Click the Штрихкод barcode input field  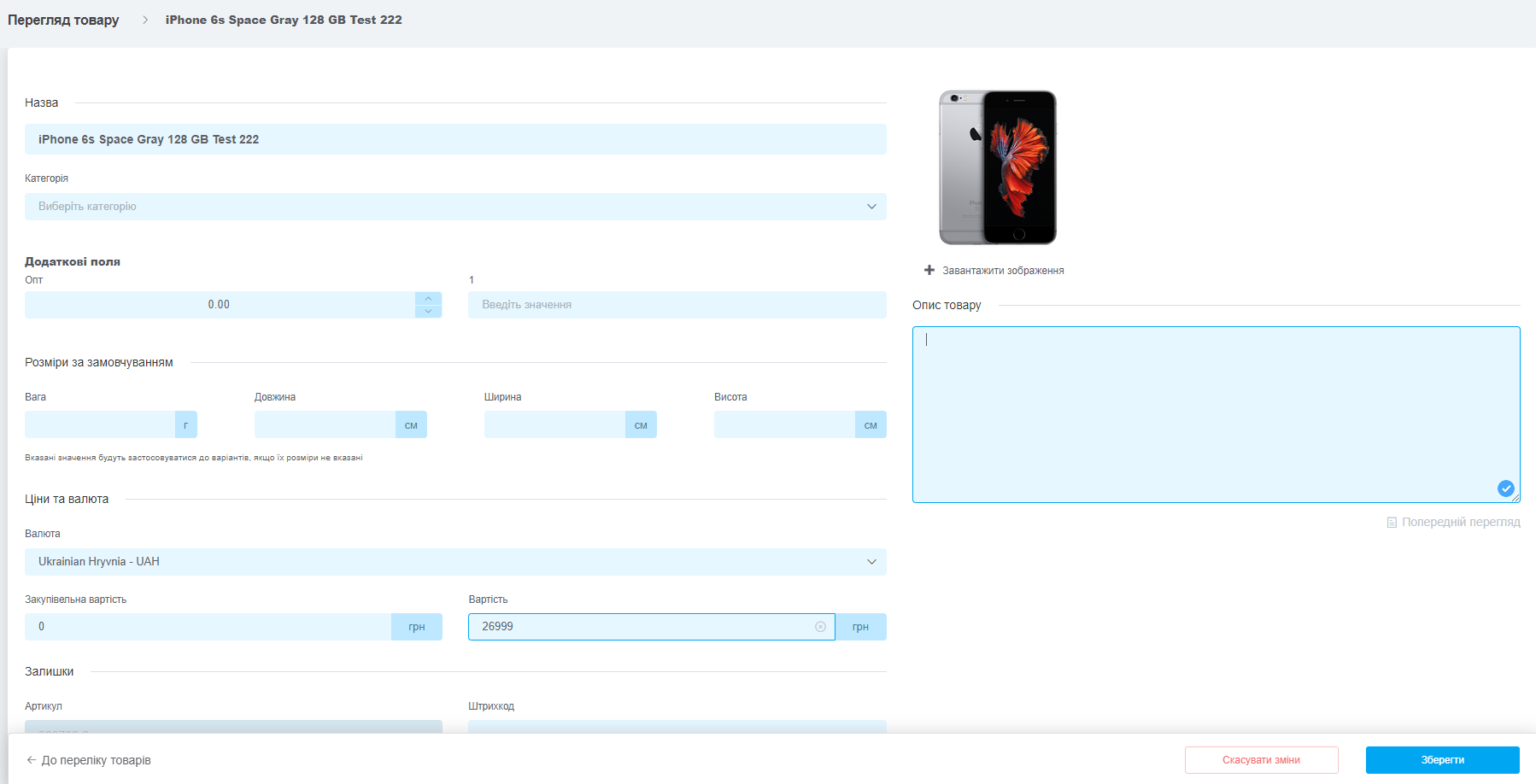tap(677, 727)
